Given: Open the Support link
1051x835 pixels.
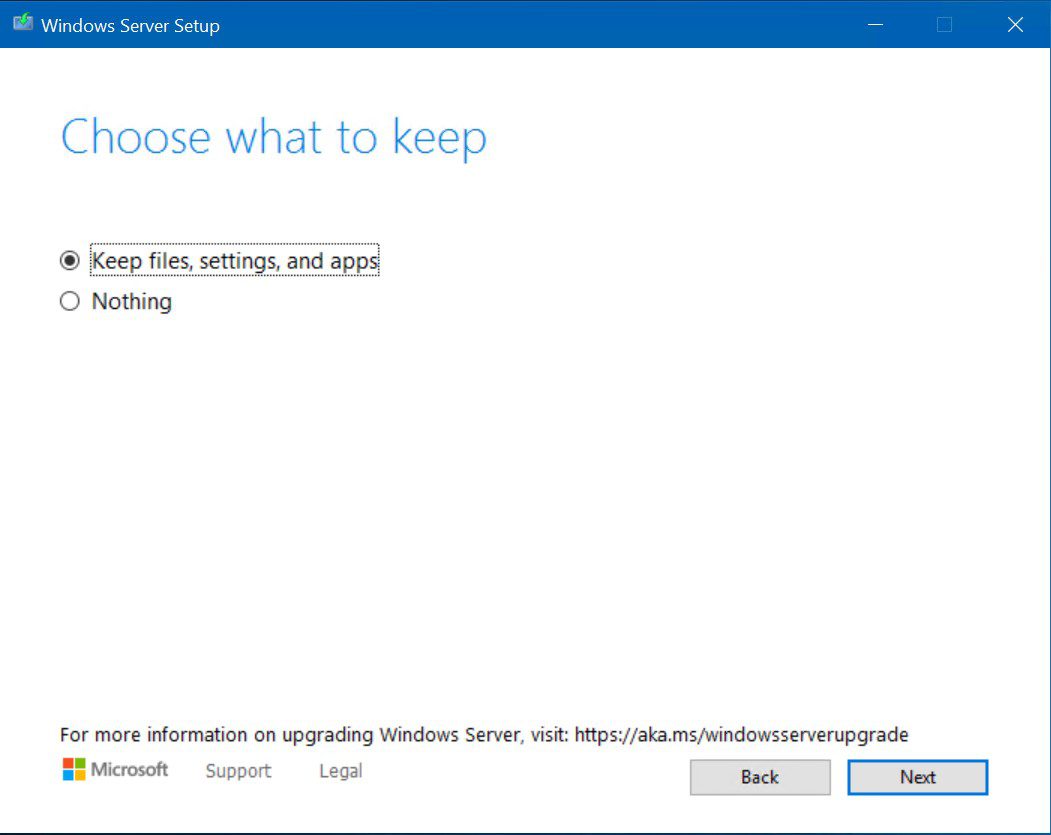Looking at the screenshot, I should point(238,771).
